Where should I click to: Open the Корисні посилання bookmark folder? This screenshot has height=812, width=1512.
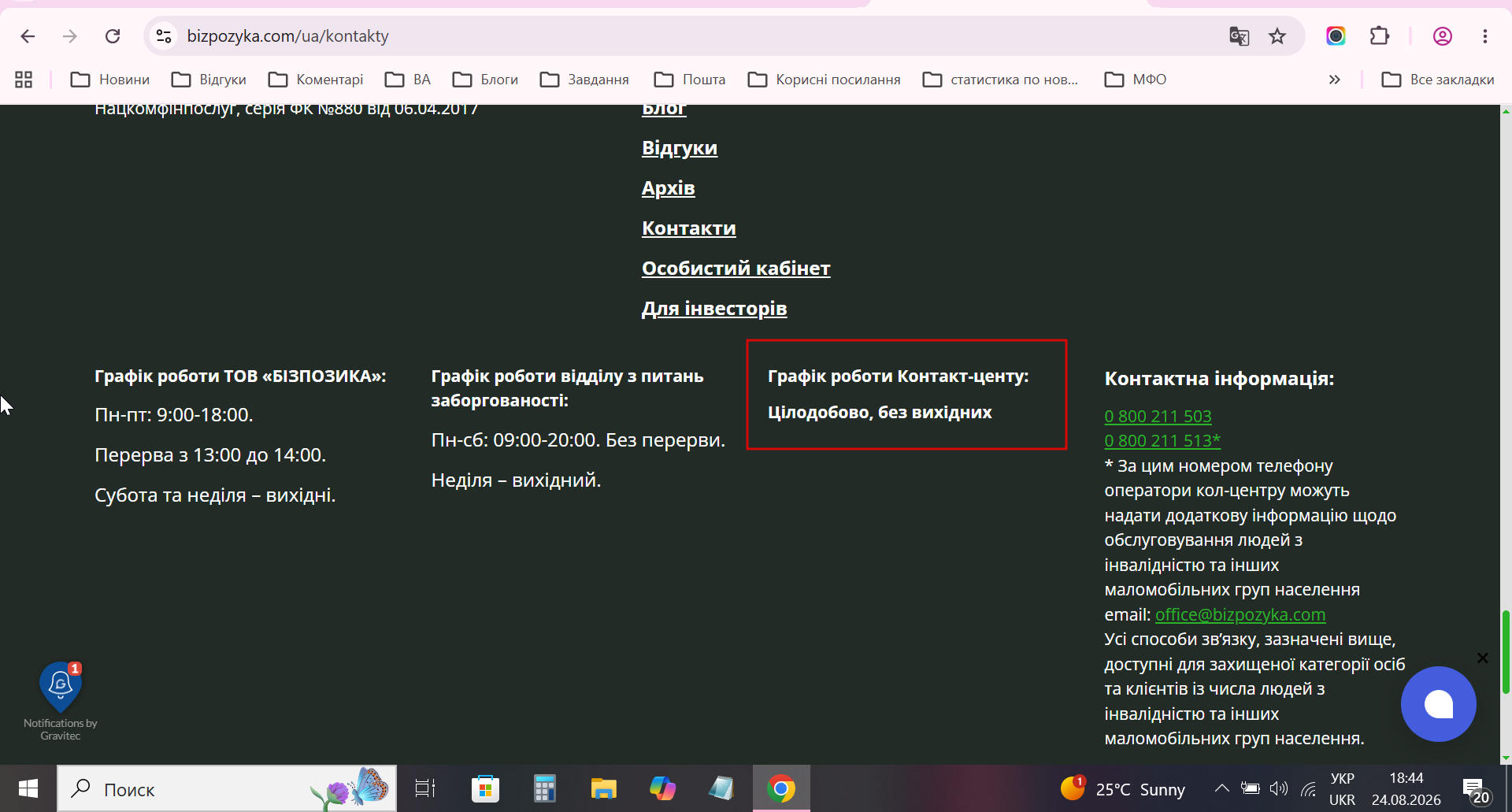pos(824,80)
